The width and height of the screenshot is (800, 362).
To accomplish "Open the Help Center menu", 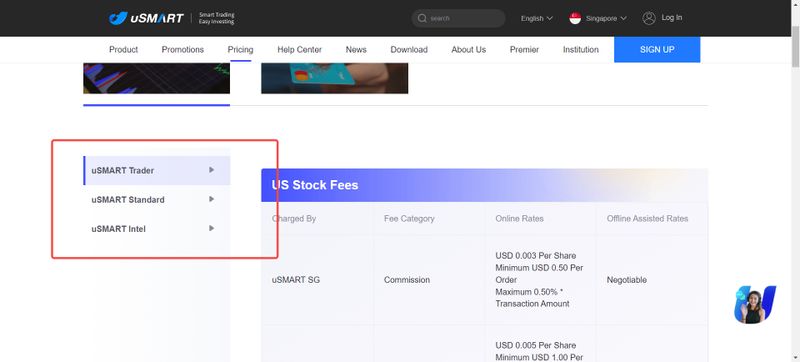I will [299, 49].
